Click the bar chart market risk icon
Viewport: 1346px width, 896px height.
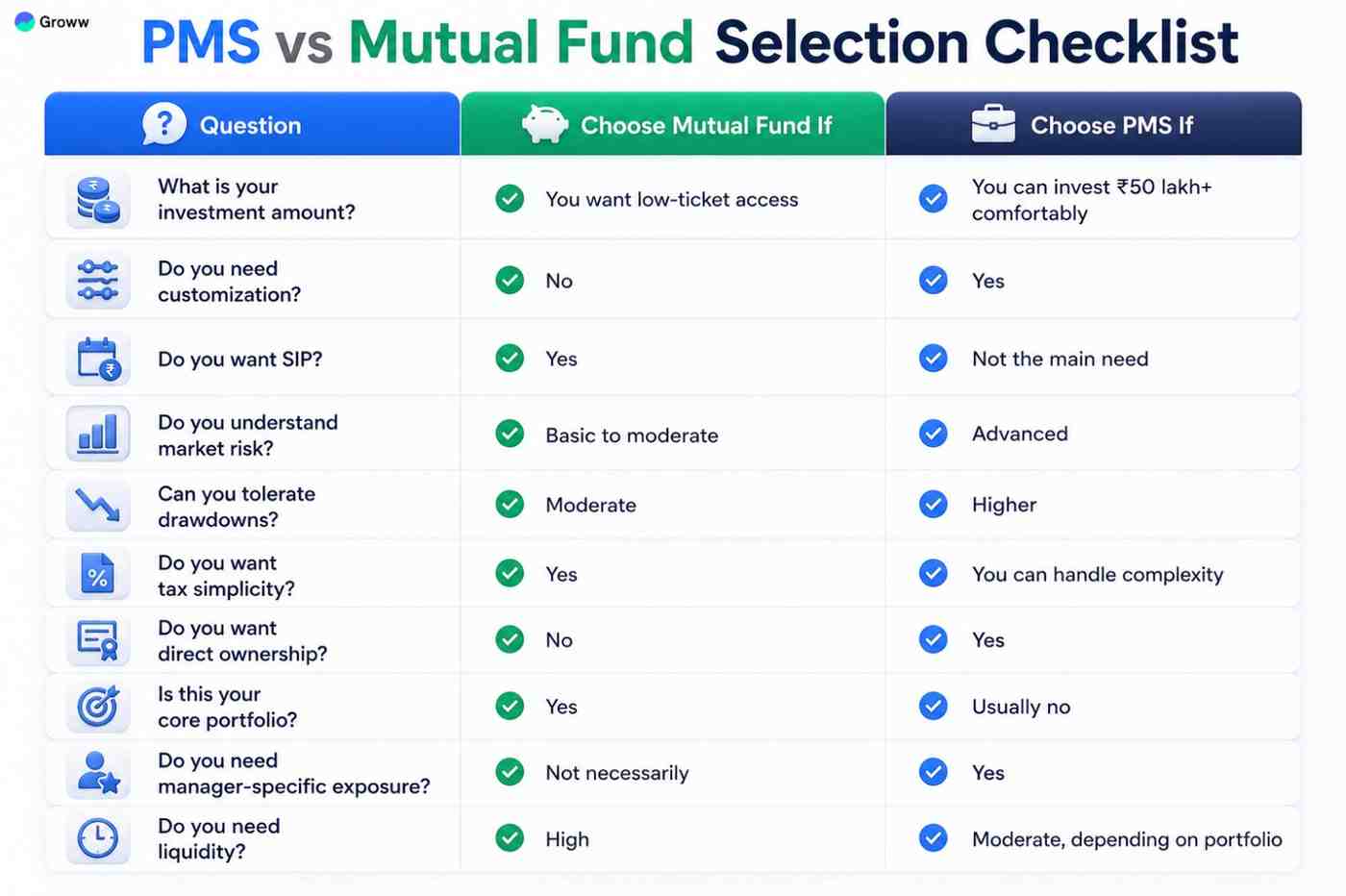point(97,434)
